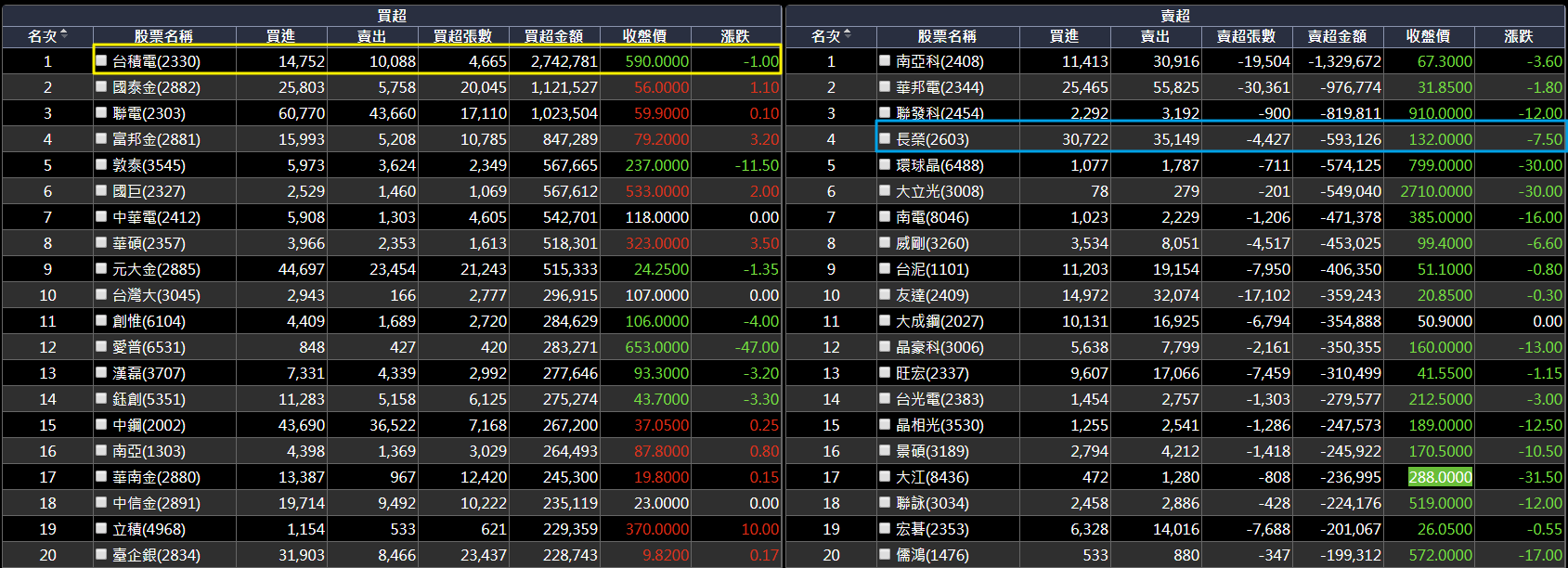
Task: Open stock 漢磊(3707)
Action: [149, 373]
